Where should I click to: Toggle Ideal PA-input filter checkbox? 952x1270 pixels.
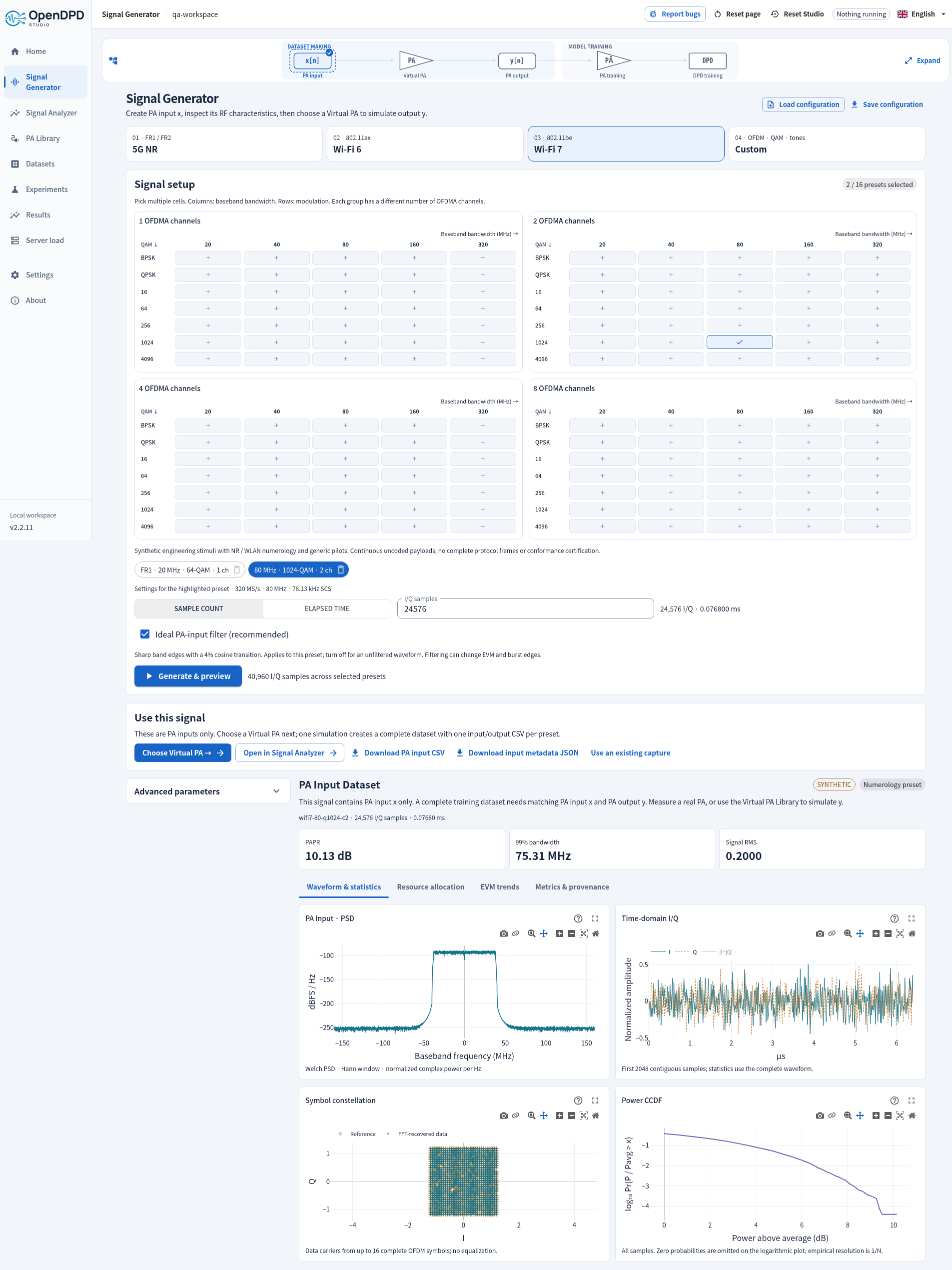(x=144, y=634)
